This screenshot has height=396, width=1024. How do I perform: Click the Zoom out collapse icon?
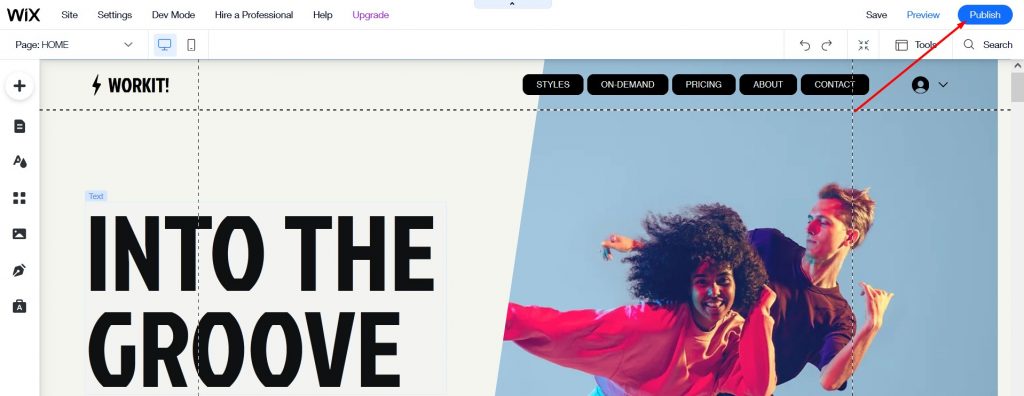864,45
